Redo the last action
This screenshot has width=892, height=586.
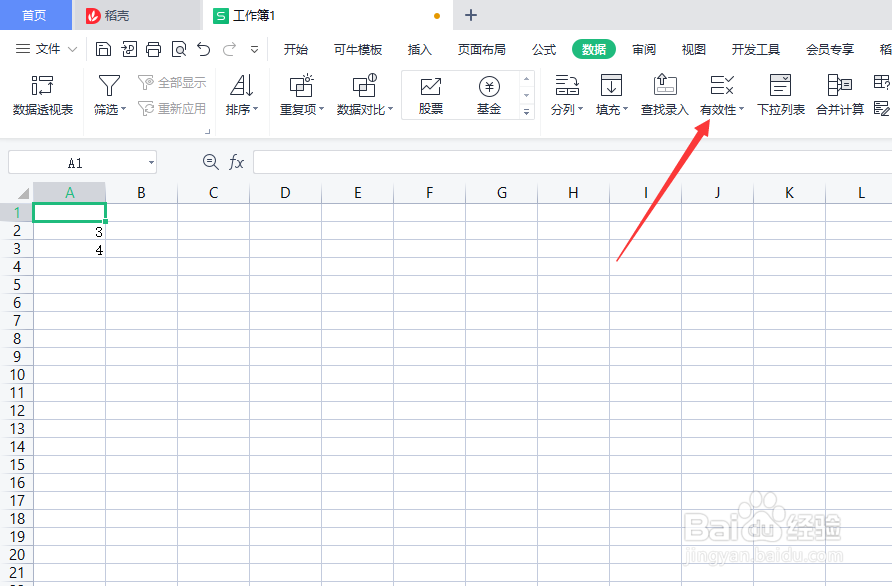[229, 49]
